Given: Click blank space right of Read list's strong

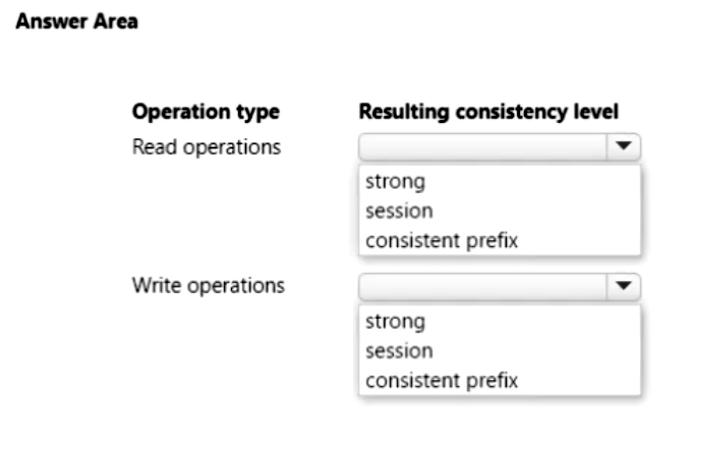Looking at the screenshot, I should click(x=532, y=181).
